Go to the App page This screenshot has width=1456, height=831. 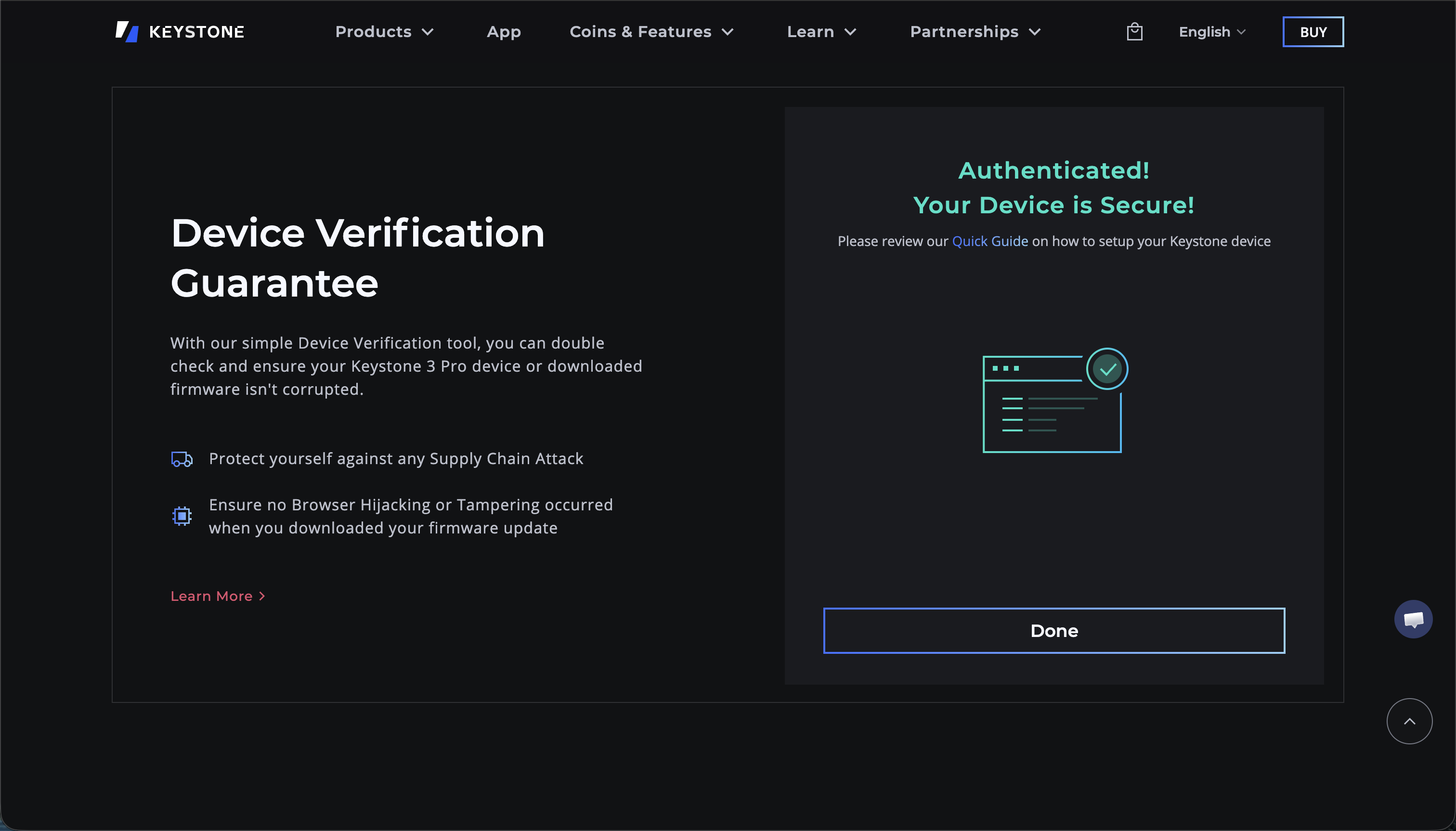(x=504, y=32)
